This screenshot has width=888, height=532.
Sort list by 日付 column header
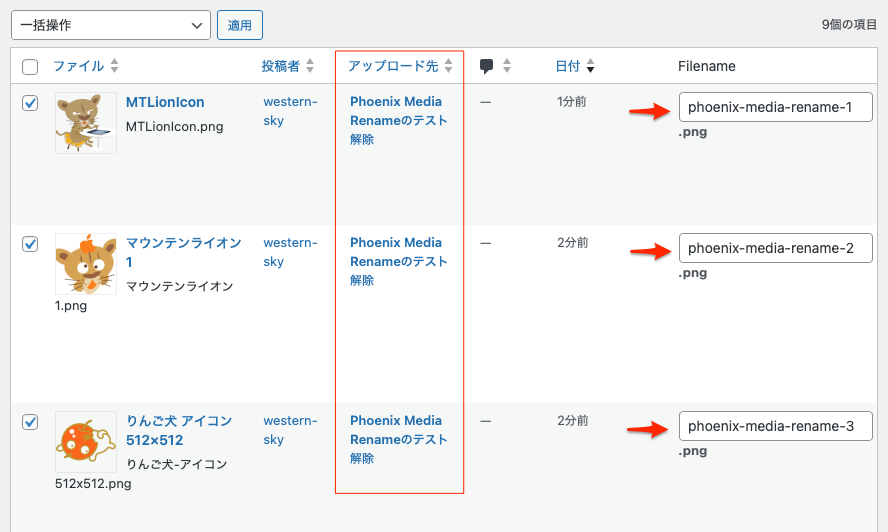coord(567,66)
